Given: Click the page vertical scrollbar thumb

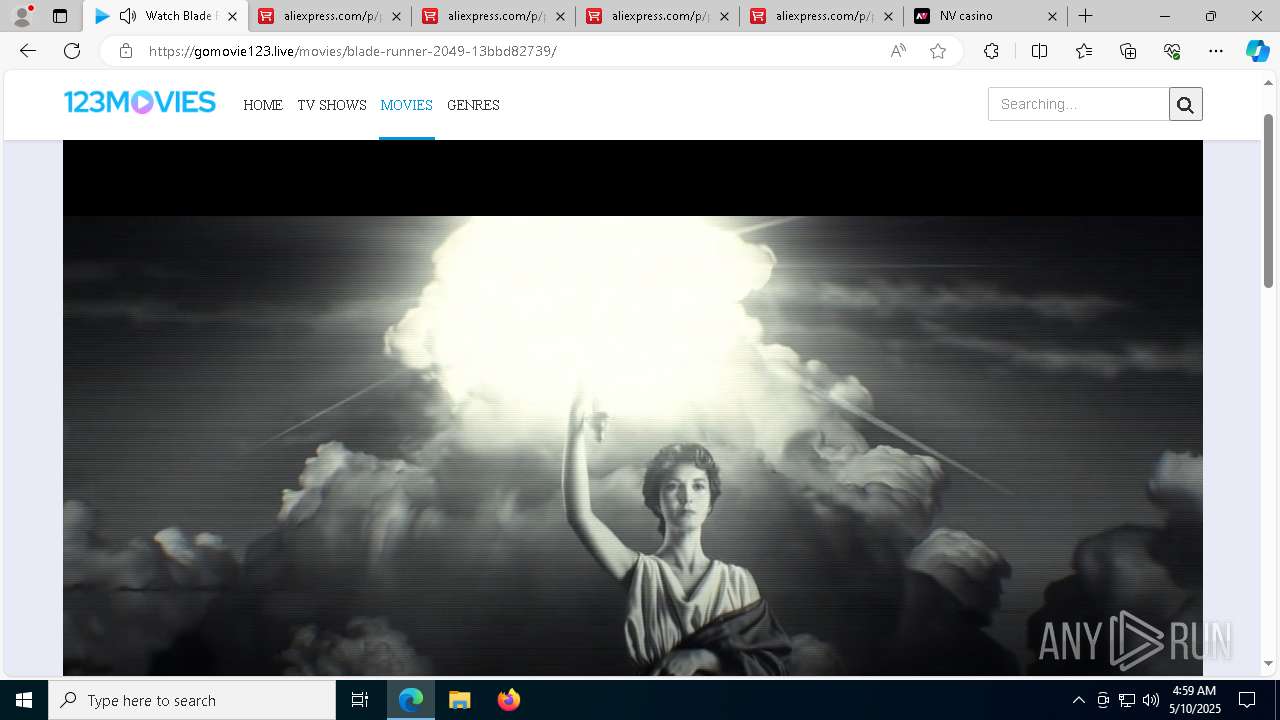Looking at the screenshot, I should click(x=1269, y=200).
